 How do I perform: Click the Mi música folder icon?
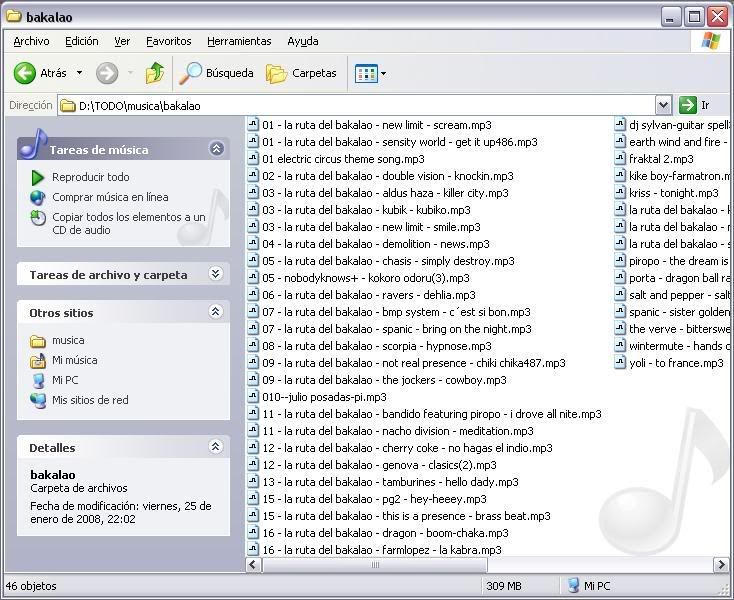click(37, 361)
